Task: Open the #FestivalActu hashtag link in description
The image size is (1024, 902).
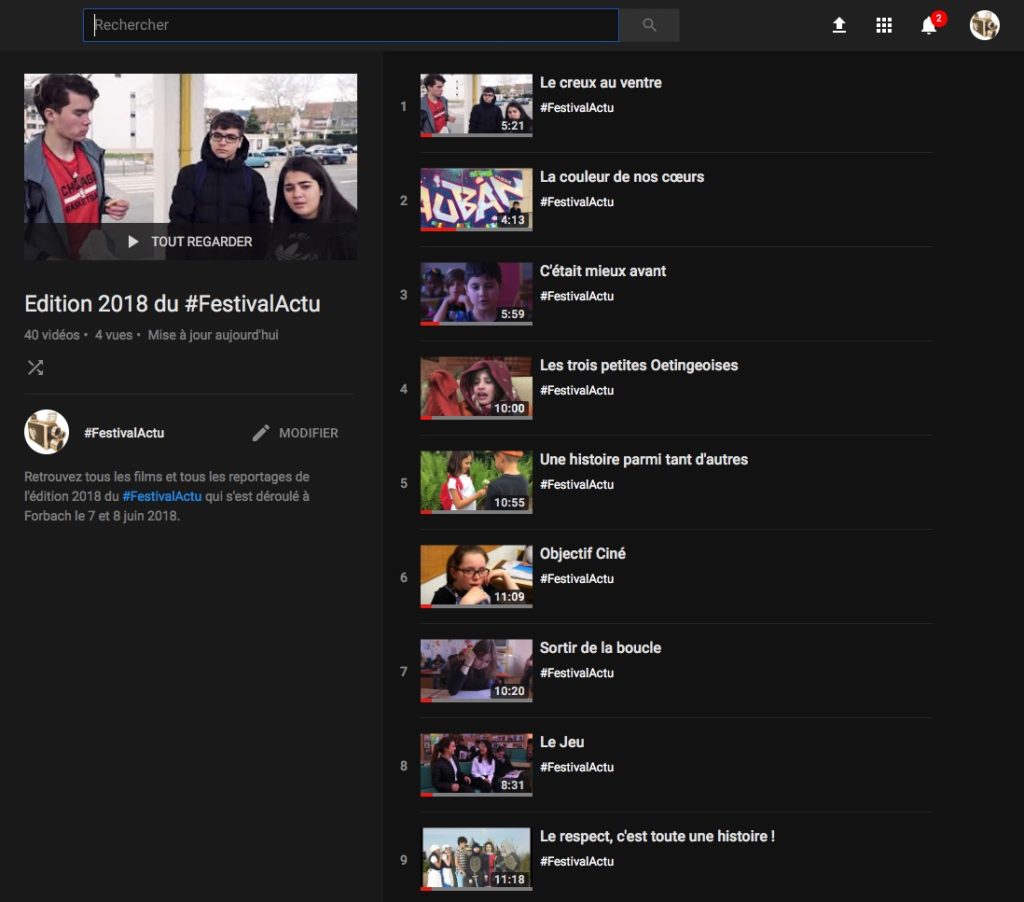Action: pyautogui.click(x=162, y=496)
